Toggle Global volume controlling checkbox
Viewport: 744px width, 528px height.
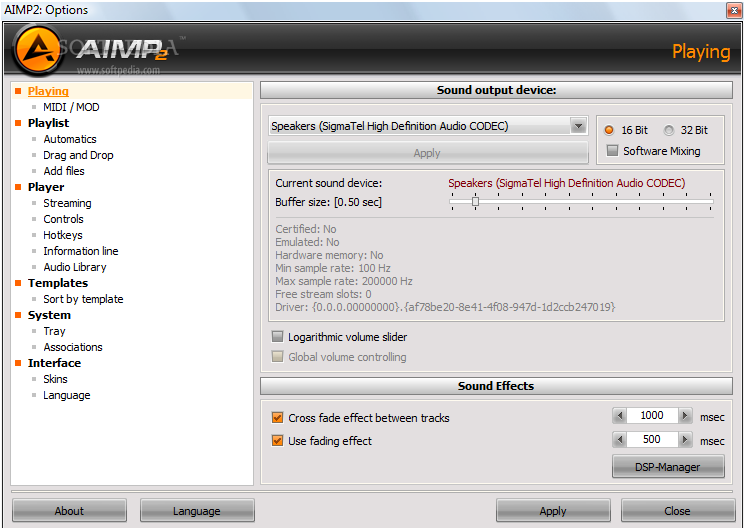point(277,357)
